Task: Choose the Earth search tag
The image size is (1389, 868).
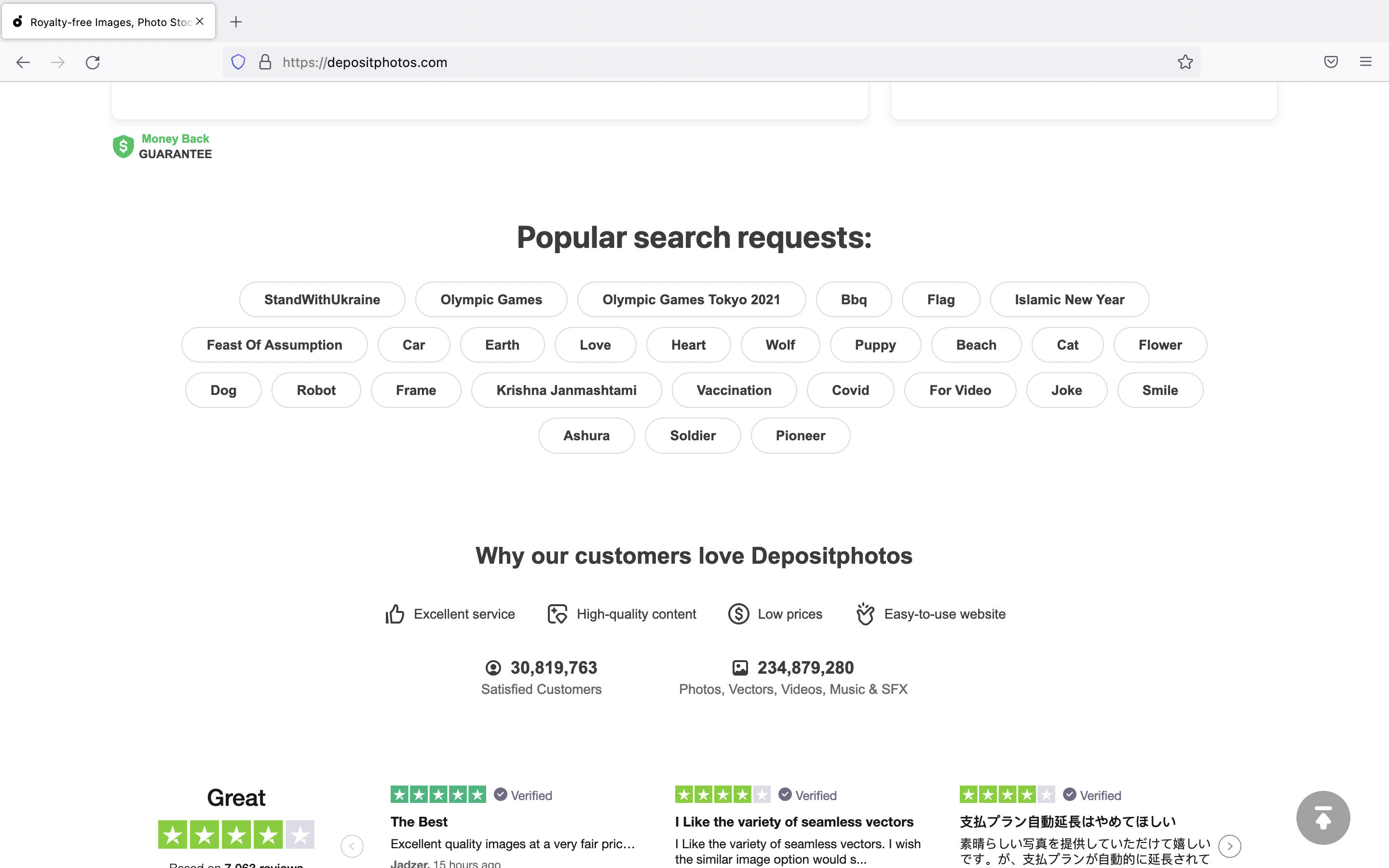Action: pos(502,345)
